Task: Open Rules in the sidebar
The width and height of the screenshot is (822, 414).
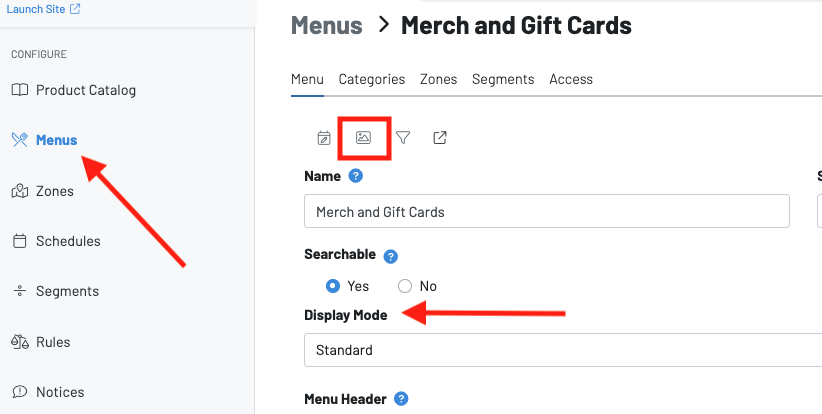Action: (53, 342)
